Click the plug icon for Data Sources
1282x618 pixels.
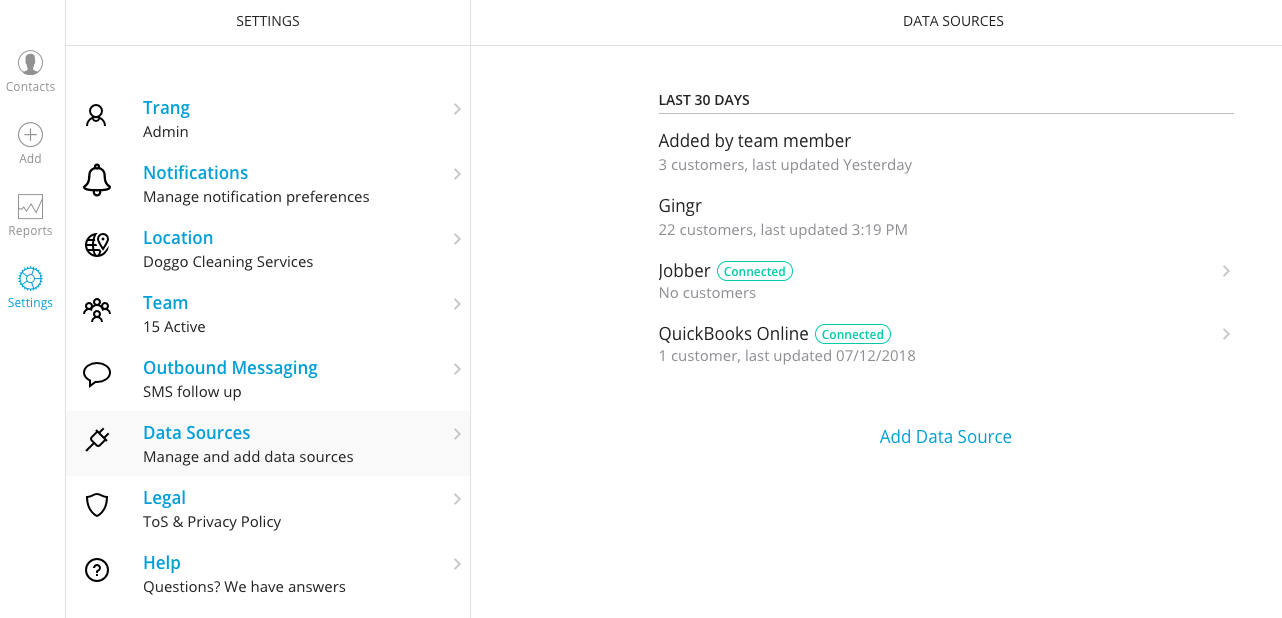(97, 440)
